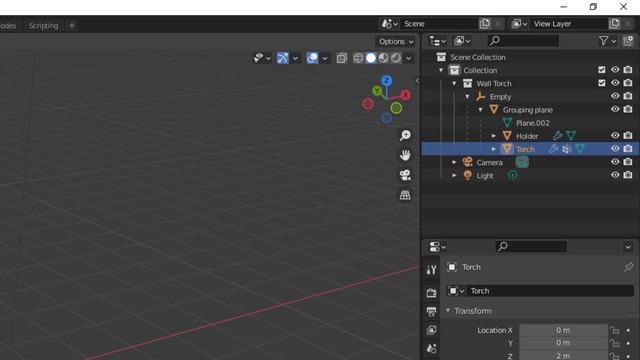Switch to Scripting workspace tab

coord(43,25)
